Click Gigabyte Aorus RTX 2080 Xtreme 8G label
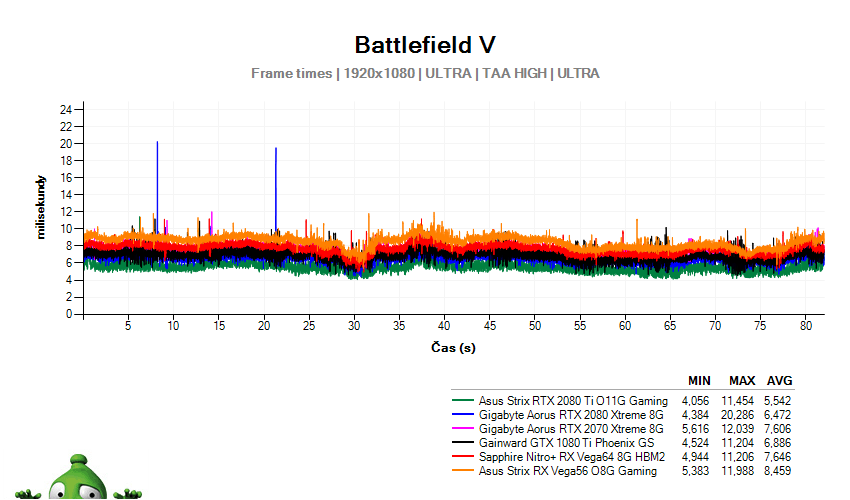This screenshot has width=850, height=500. 571,415
